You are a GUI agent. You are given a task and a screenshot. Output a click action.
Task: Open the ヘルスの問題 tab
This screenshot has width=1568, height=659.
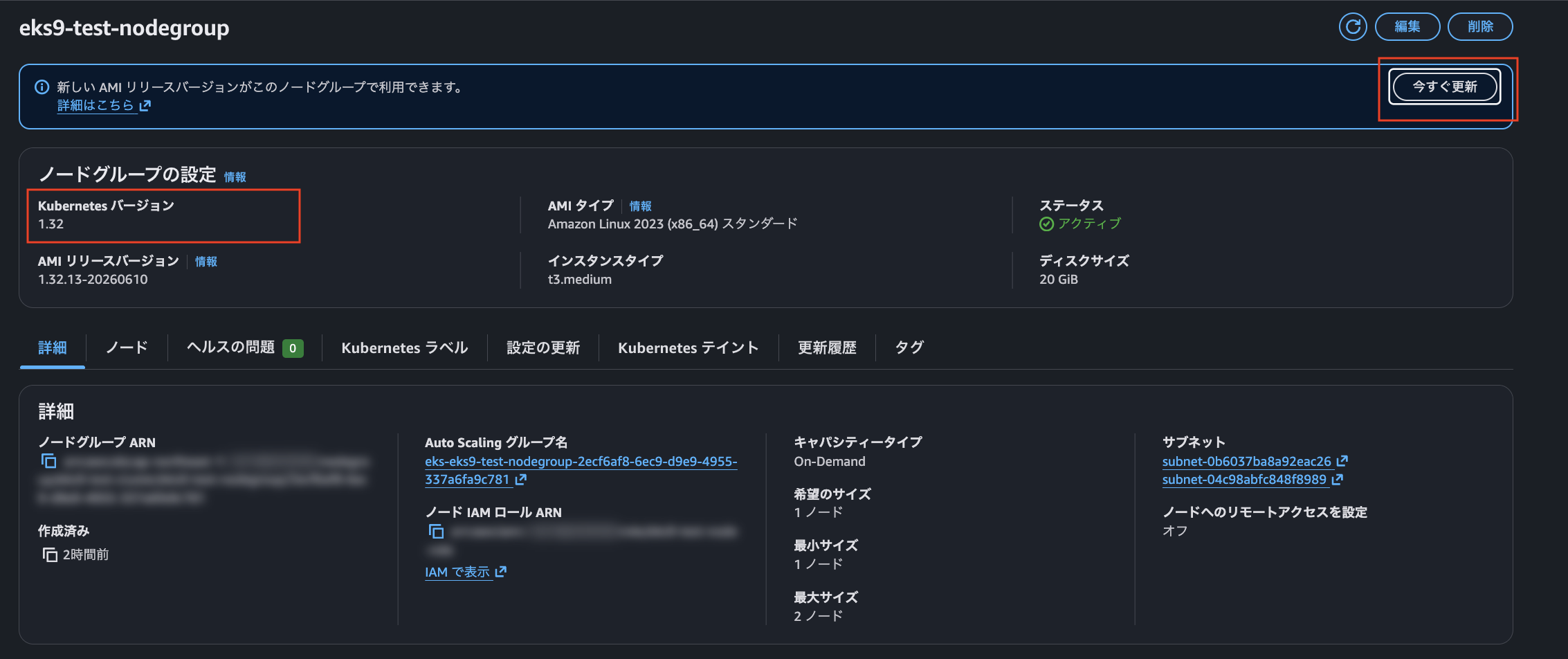click(x=244, y=347)
